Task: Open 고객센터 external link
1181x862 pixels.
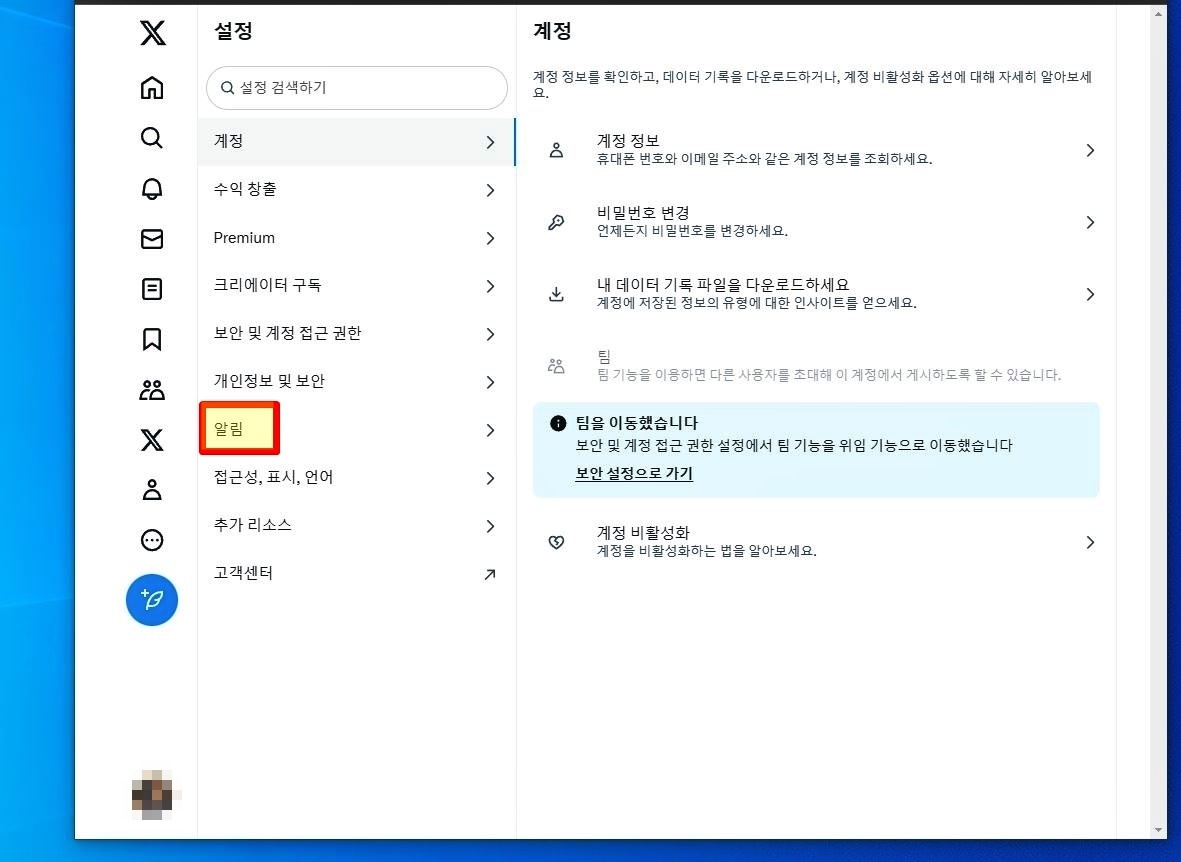Action: pos(356,574)
